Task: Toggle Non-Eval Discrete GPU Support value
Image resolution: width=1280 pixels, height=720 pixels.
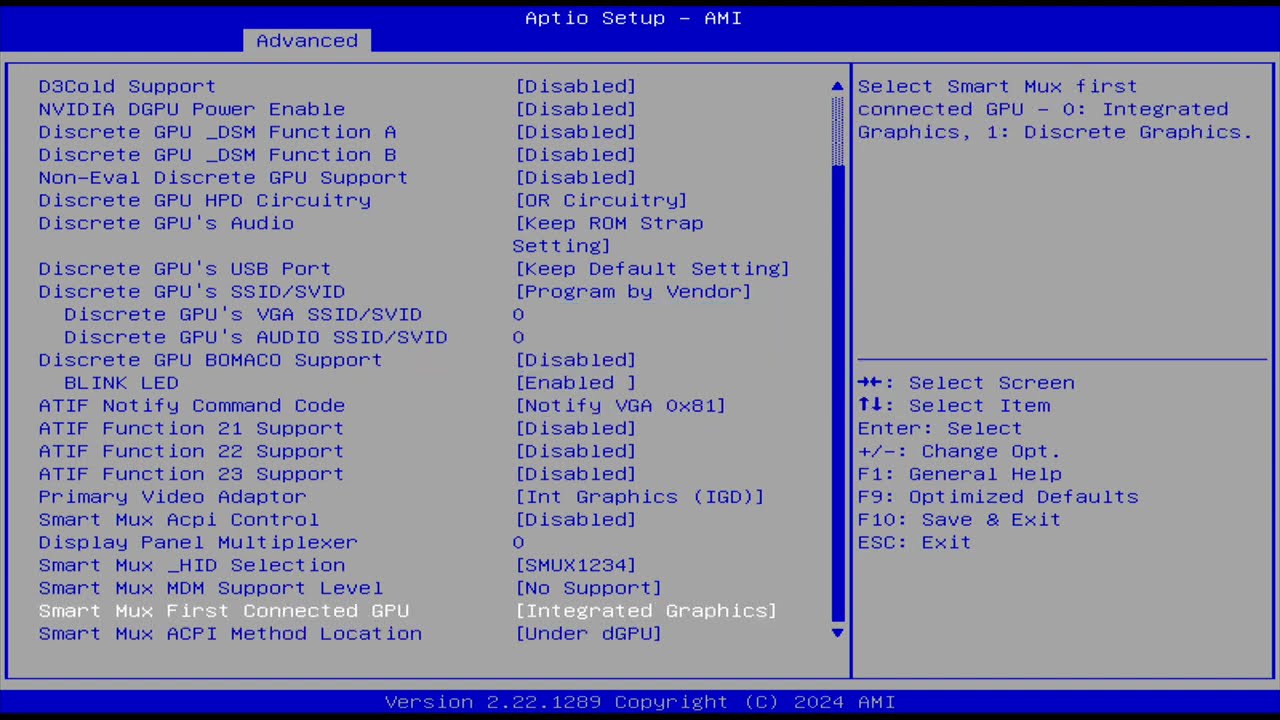Action: 576,177
